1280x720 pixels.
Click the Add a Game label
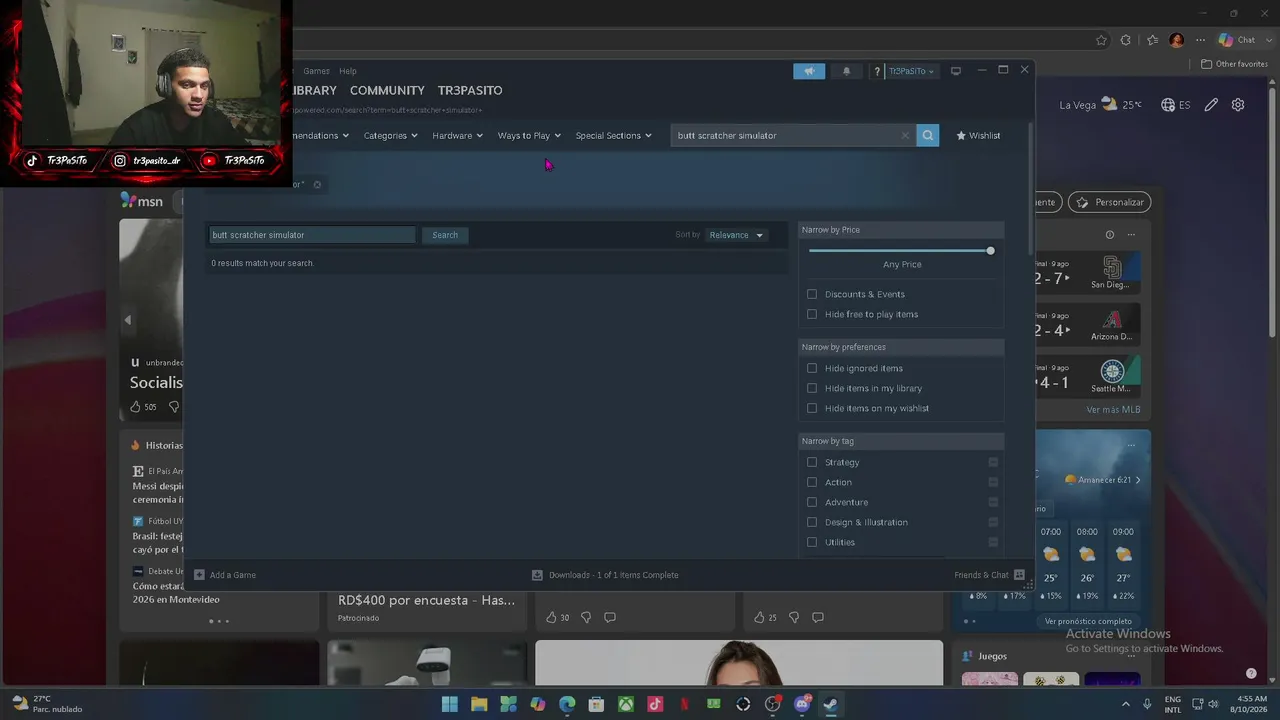pyautogui.click(x=233, y=575)
